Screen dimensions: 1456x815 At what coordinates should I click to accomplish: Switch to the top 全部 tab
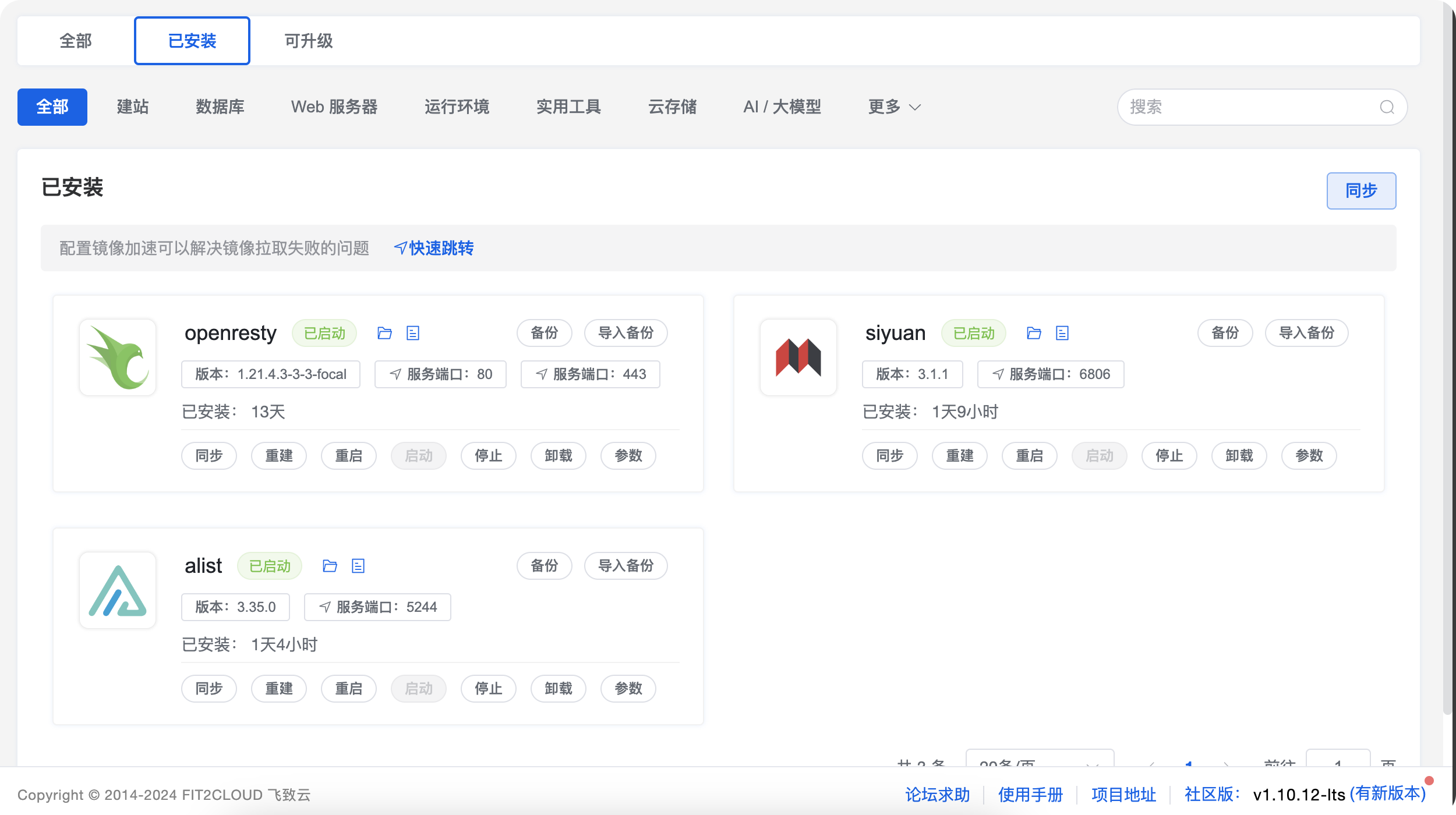(76, 41)
